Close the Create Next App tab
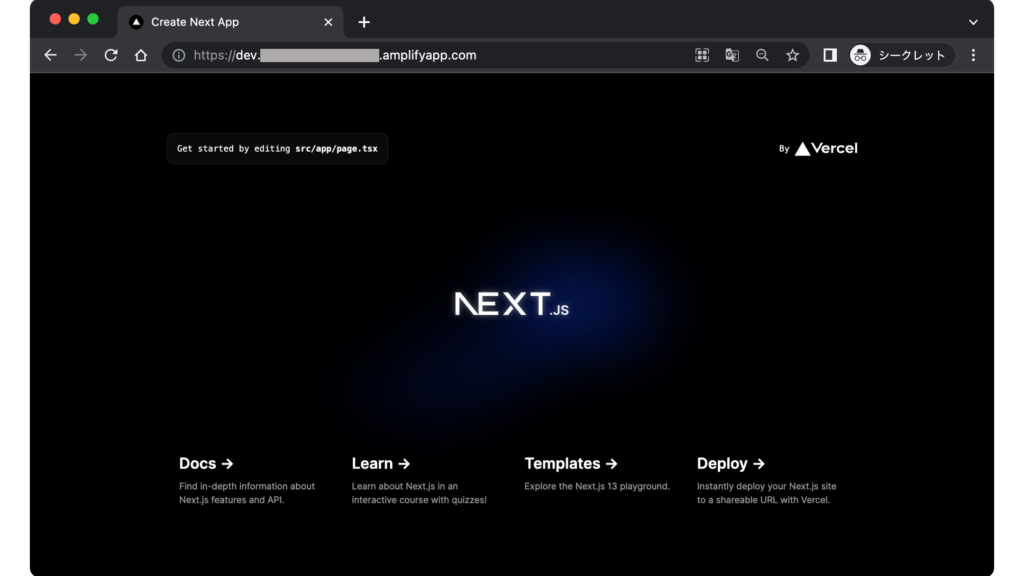The height and width of the screenshot is (576, 1024). [x=328, y=22]
